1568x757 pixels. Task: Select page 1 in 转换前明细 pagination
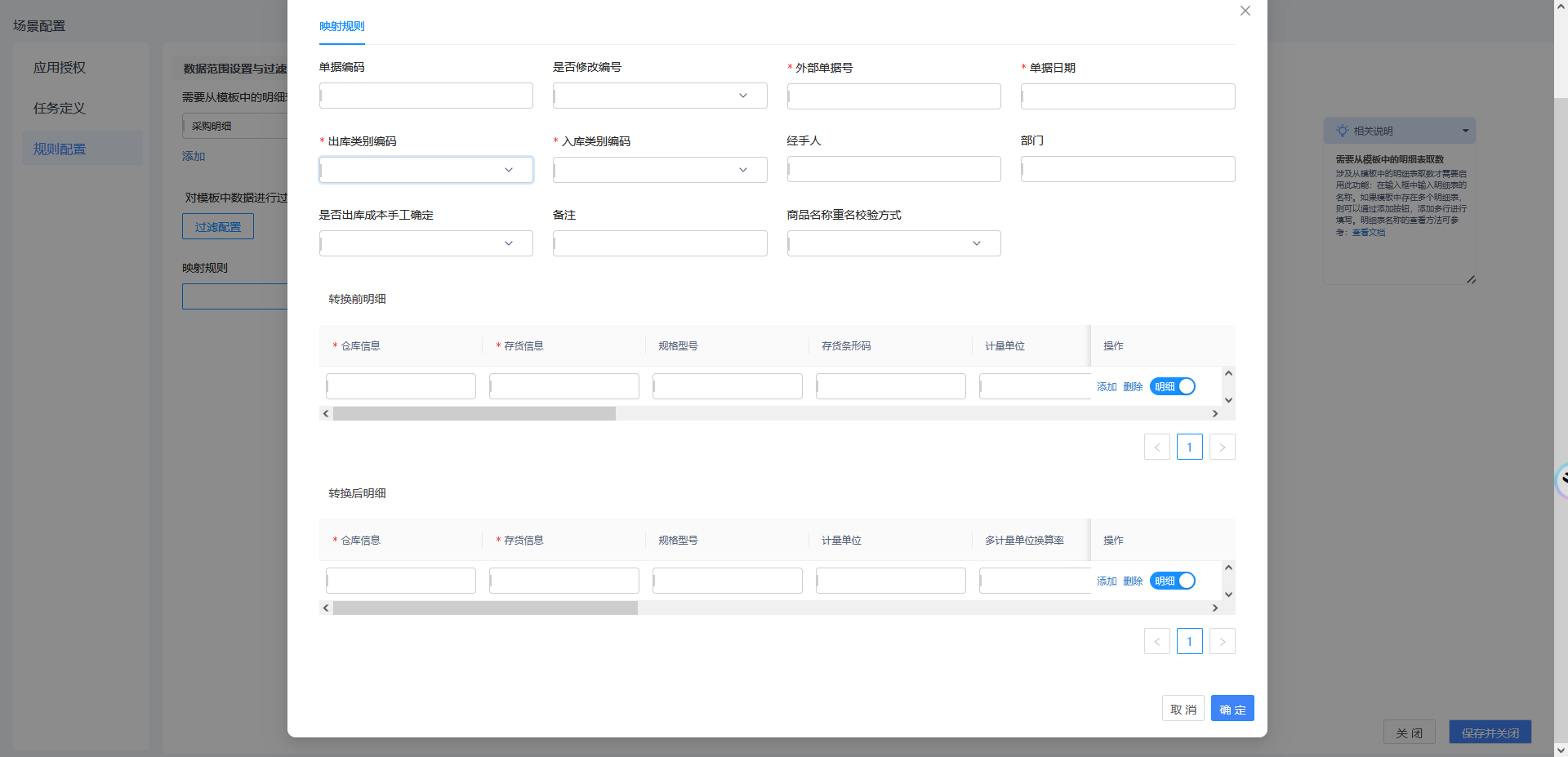point(1190,447)
